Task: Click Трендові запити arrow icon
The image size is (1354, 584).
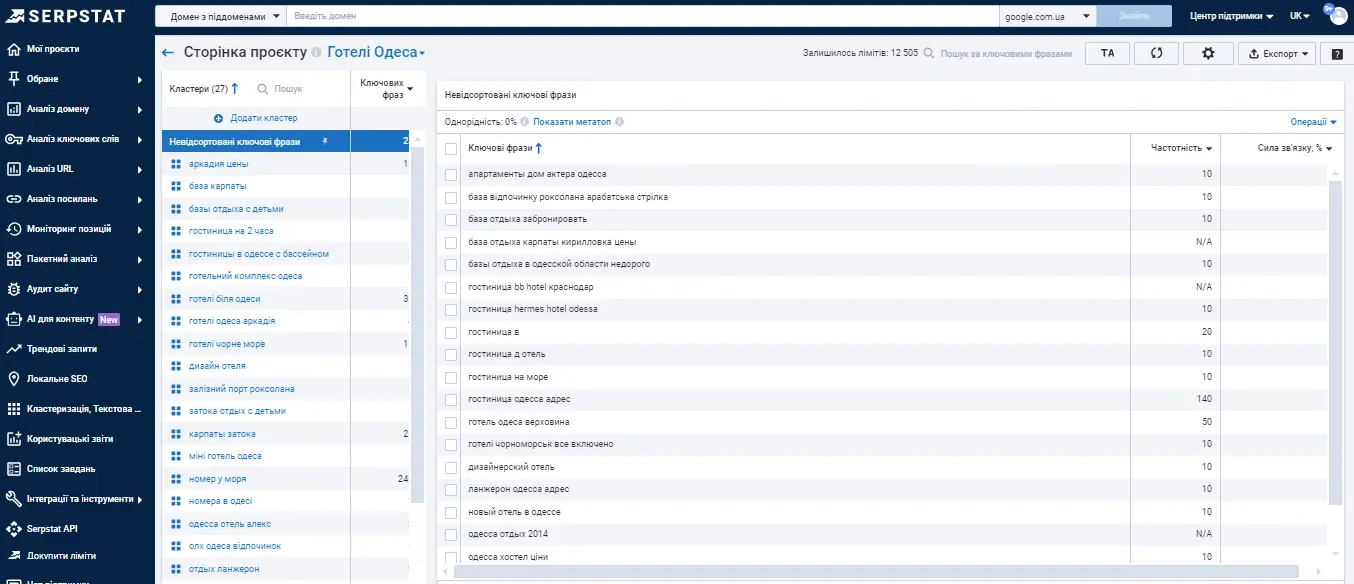Action: click(14, 349)
